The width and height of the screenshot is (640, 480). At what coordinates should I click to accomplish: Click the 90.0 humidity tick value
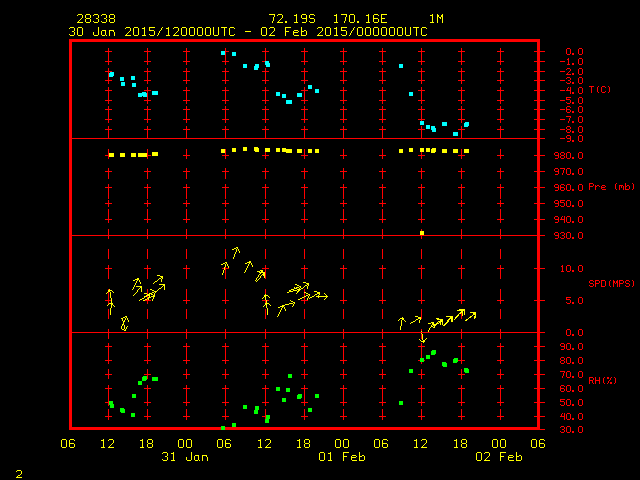click(571, 347)
